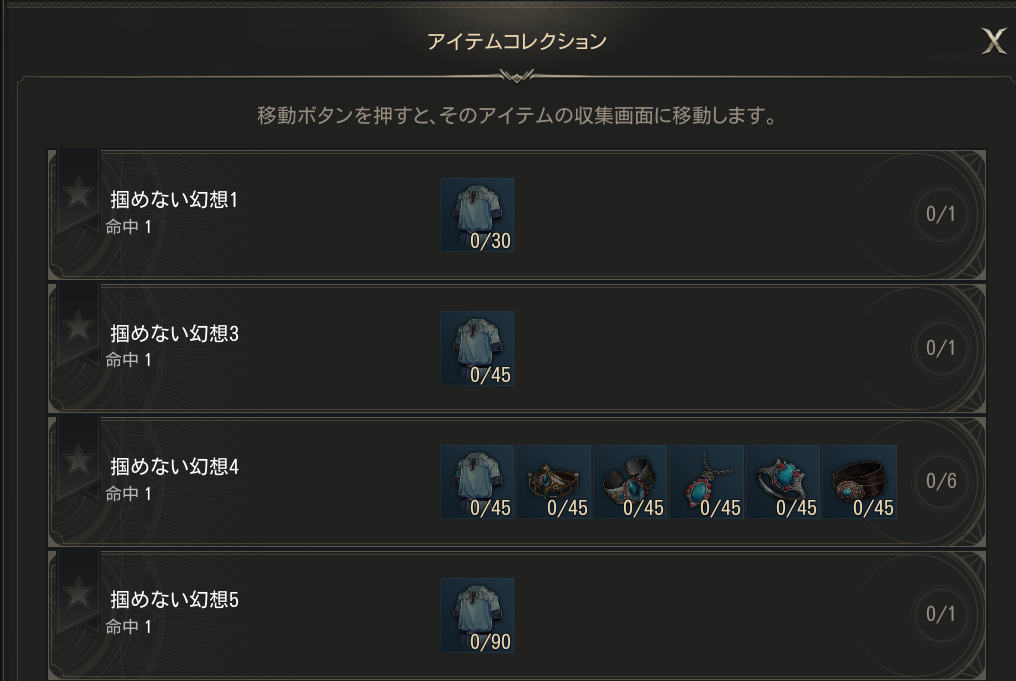Click the turquoise bracelet item icon
The height and width of the screenshot is (681, 1016).
pyautogui.click(x=630, y=481)
